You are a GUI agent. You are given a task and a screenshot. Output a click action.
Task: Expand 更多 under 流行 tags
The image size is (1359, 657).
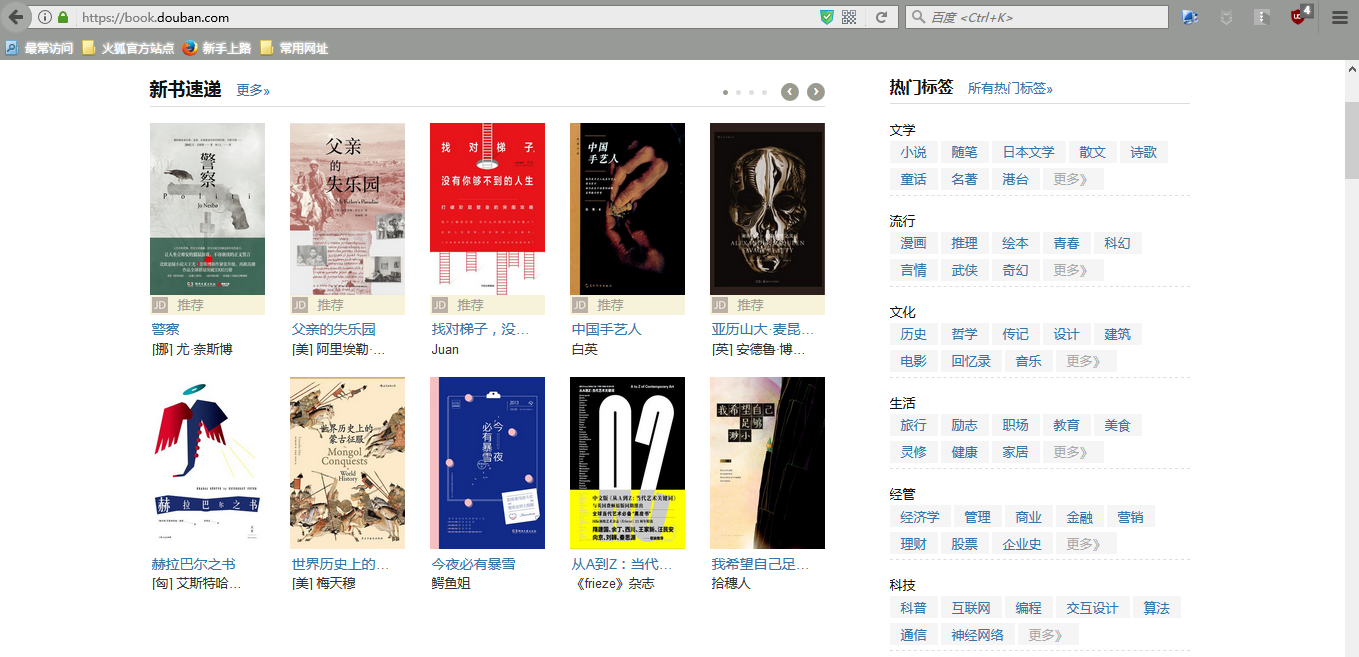[x=1073, y=270]
